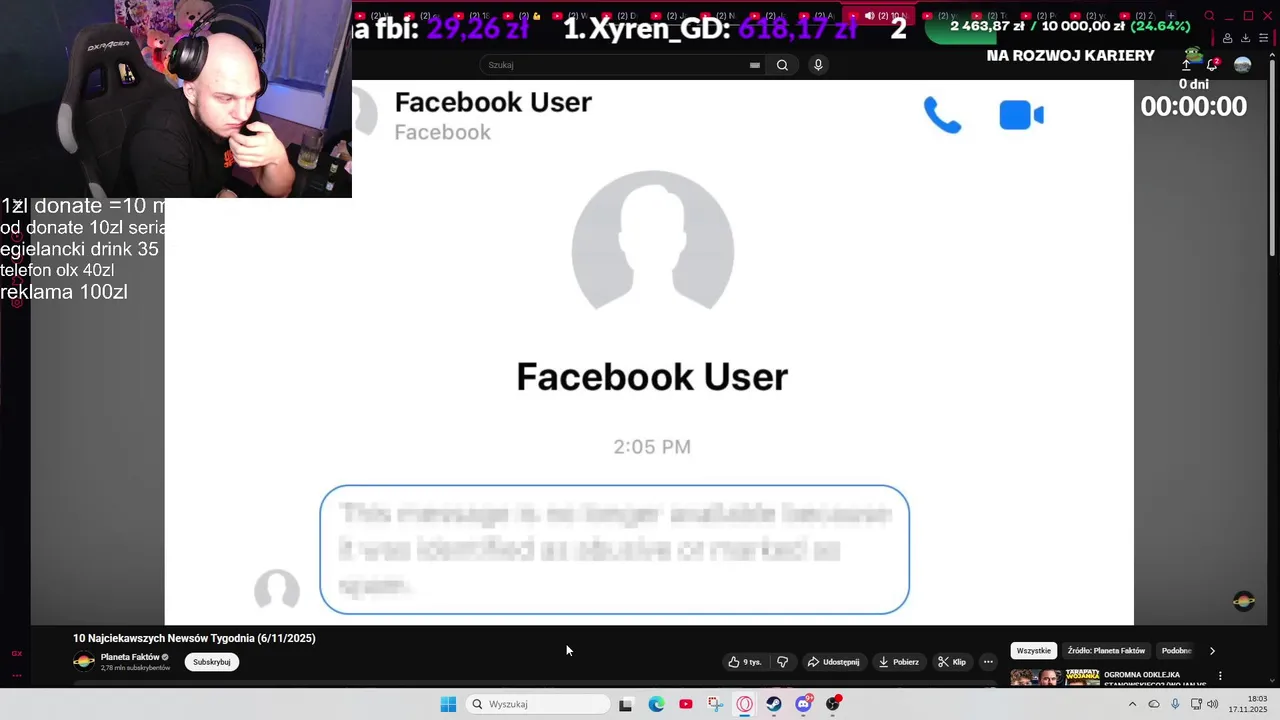1280x720 pixels.
Task: Open red YouTube app on taskbar
Action: (x=685, y=704)
